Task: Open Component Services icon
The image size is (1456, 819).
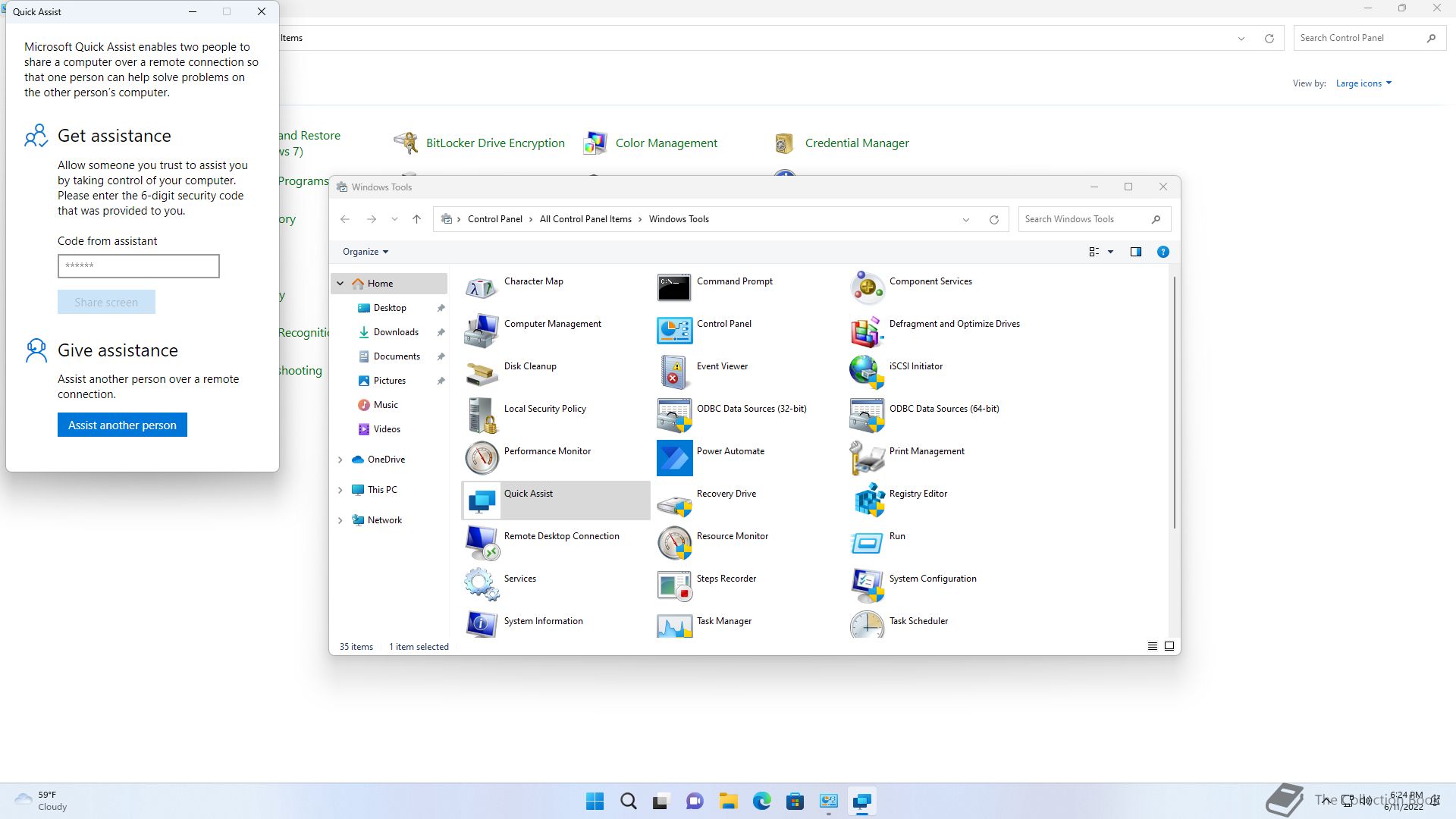Action: click(867, 288)
